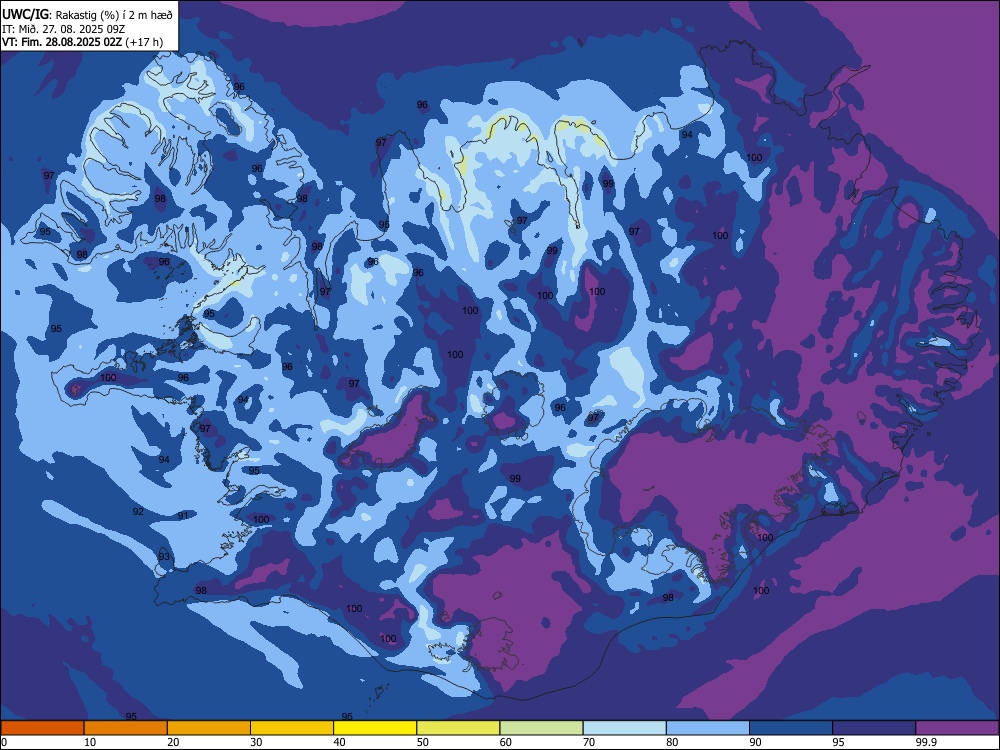
Task: Click the legend tick label '70'
Action: (x=589, y=742)
